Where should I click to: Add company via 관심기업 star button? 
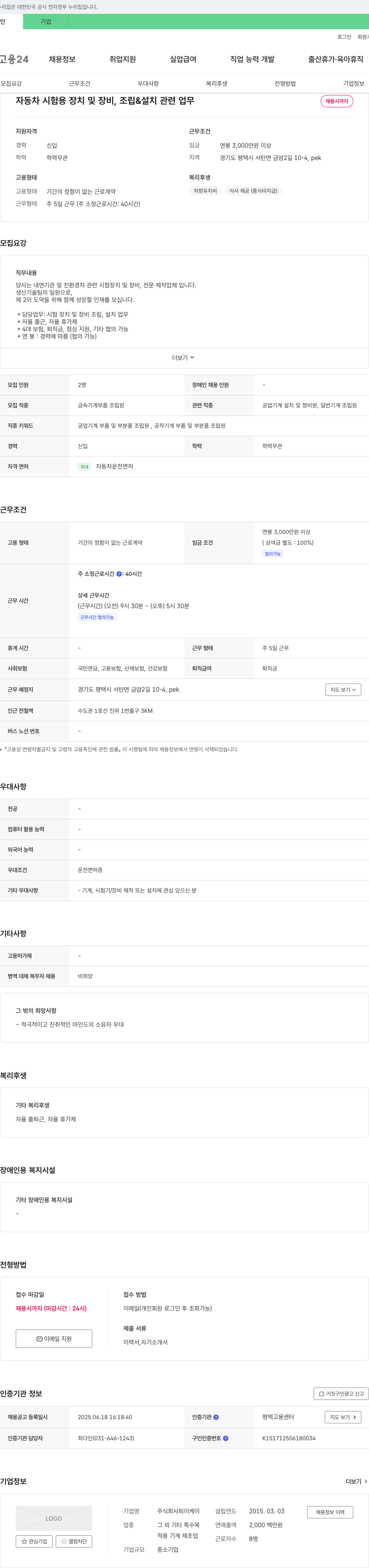tap(34, 1541)
